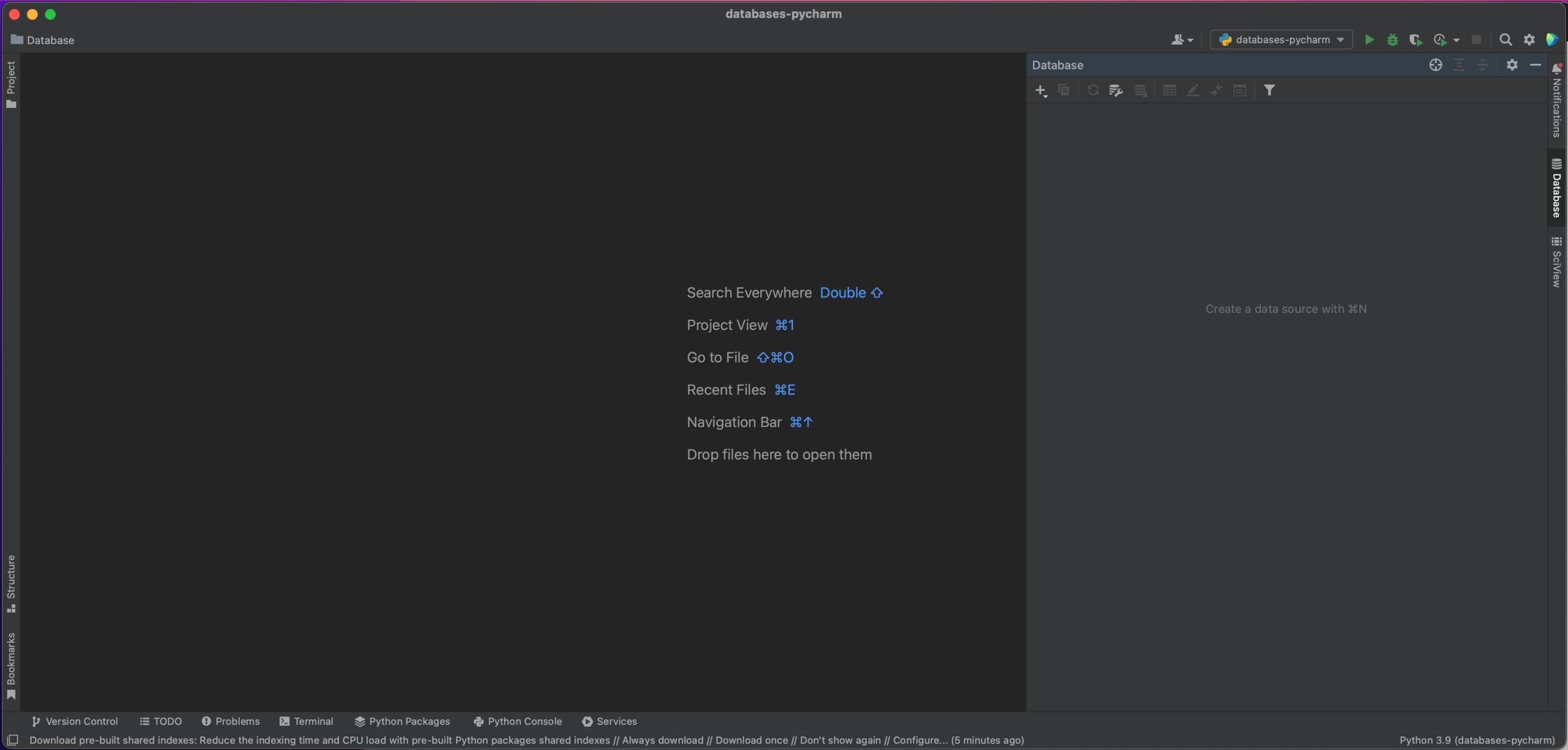Open the New data source plus dropdown
The width and height of the screenshot is (1568, 750).
[1041, 91]
